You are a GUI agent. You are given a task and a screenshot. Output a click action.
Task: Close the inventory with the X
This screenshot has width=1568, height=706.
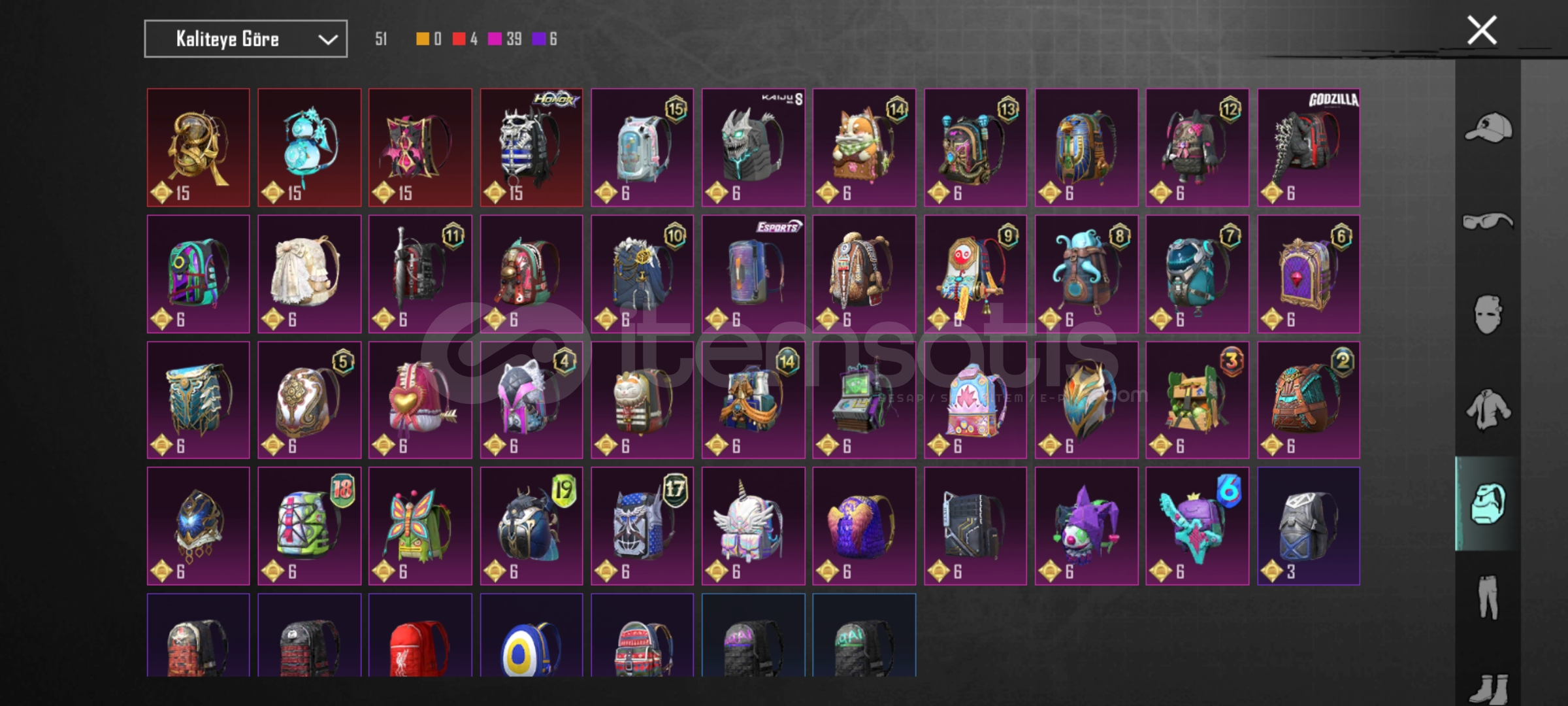click(1482, 30)
